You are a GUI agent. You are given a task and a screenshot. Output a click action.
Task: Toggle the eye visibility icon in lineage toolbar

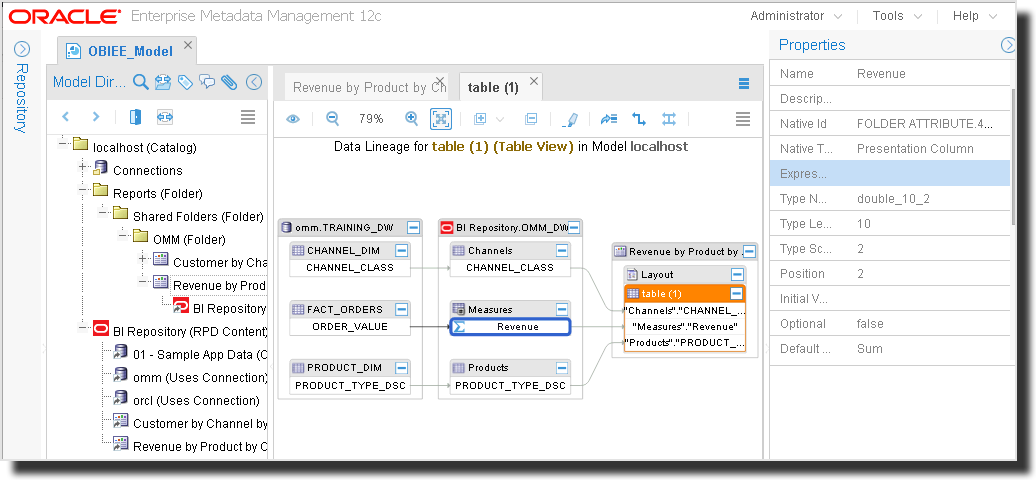[293, 119]
